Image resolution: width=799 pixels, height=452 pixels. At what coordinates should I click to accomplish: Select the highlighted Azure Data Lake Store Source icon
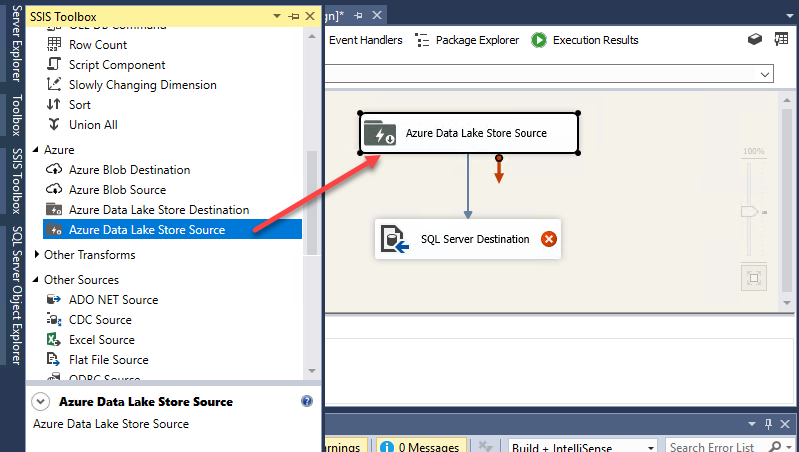(x=54, y=229)
